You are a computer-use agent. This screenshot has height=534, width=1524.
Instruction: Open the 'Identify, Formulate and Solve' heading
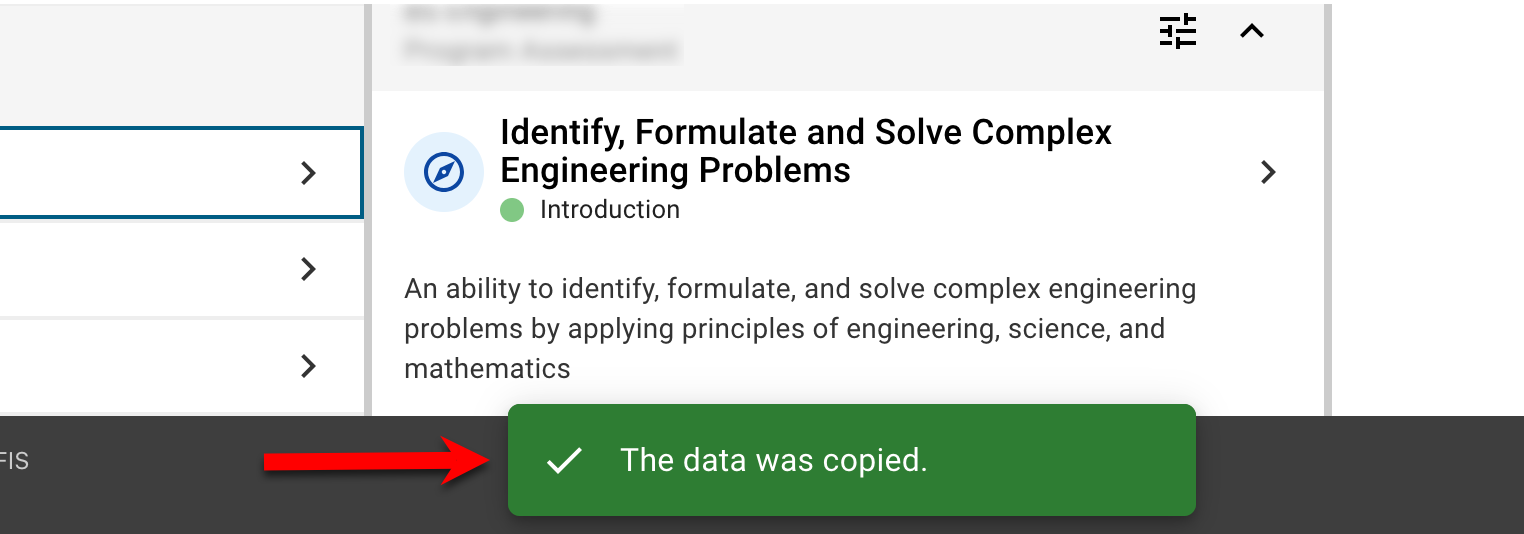pyautogui.click(x=805, y=151)
